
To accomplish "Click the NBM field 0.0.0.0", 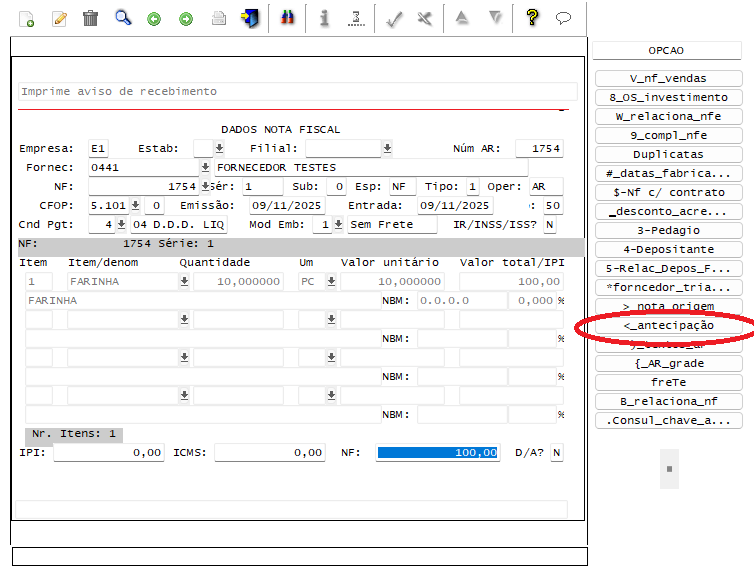I will click(x=463, y=301).
